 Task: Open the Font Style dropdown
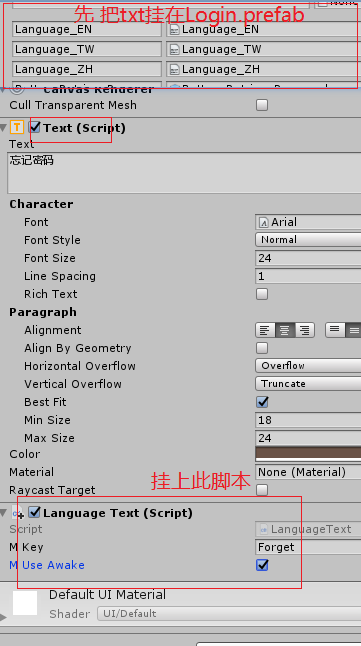point(308,240)
